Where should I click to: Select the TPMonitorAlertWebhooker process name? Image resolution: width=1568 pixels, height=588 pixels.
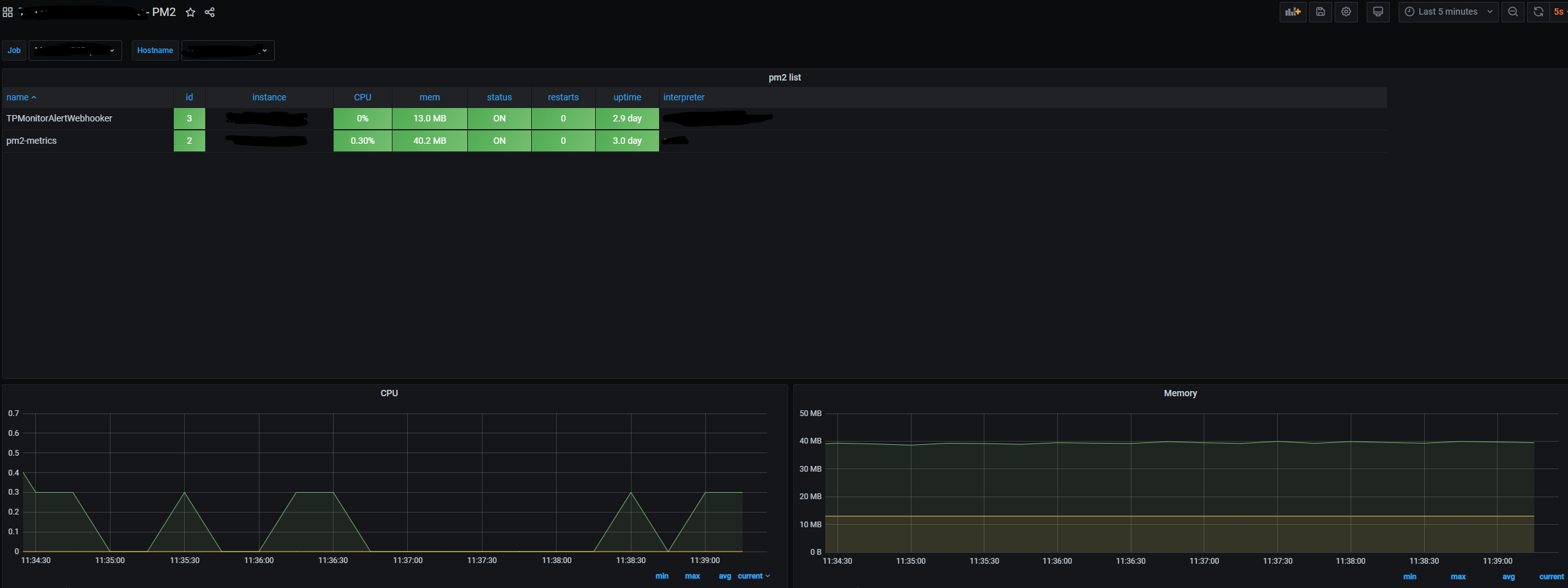[59, 118]
